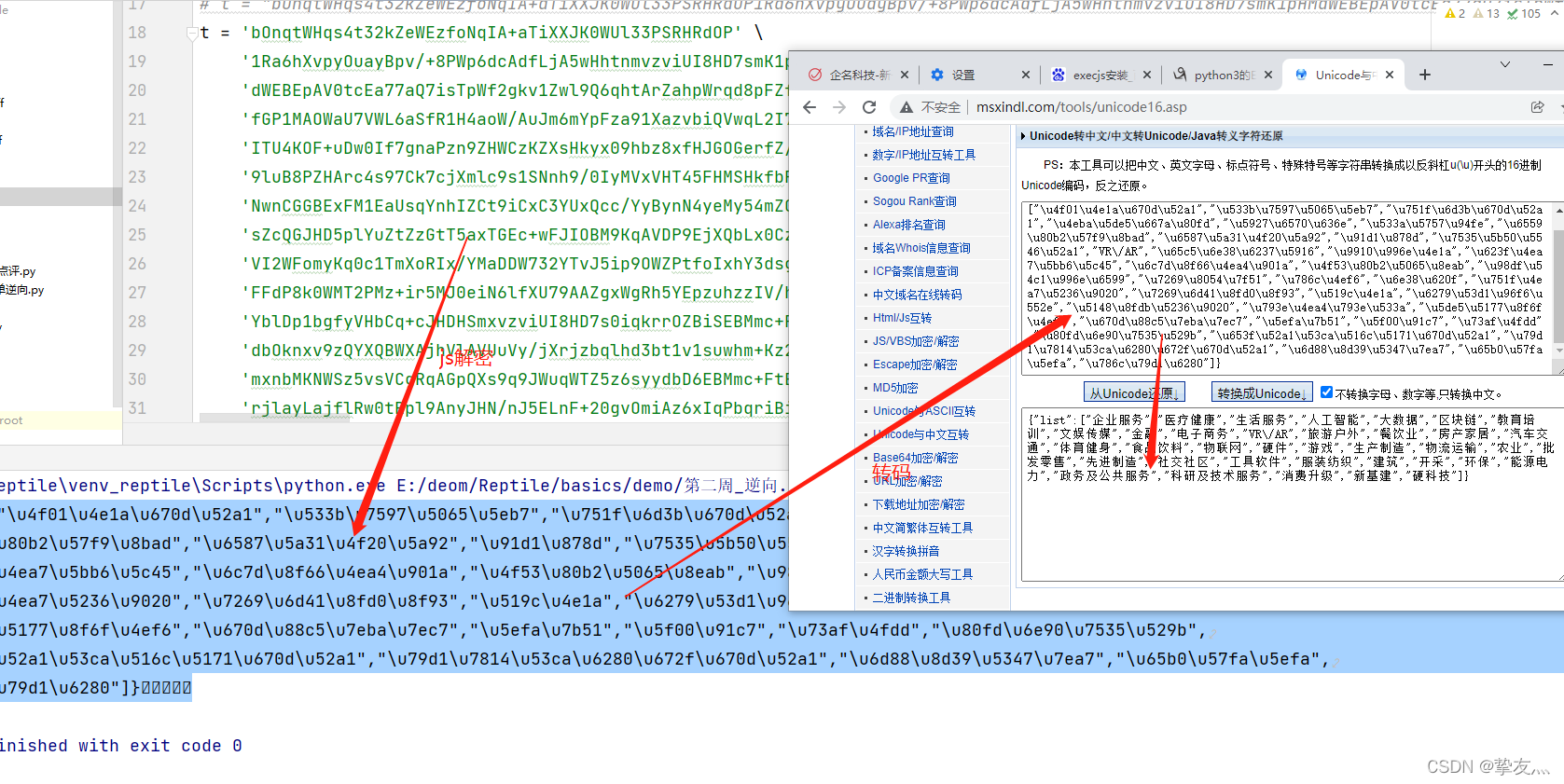Reload the msxindl.com page

click(869, 107)
